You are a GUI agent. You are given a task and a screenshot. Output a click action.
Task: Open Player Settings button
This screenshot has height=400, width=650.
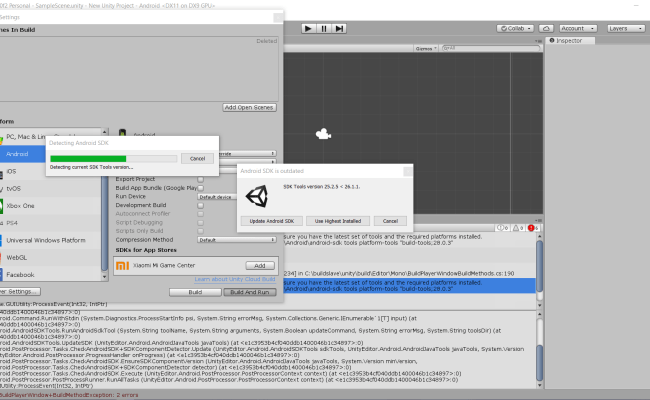[19, 291]
